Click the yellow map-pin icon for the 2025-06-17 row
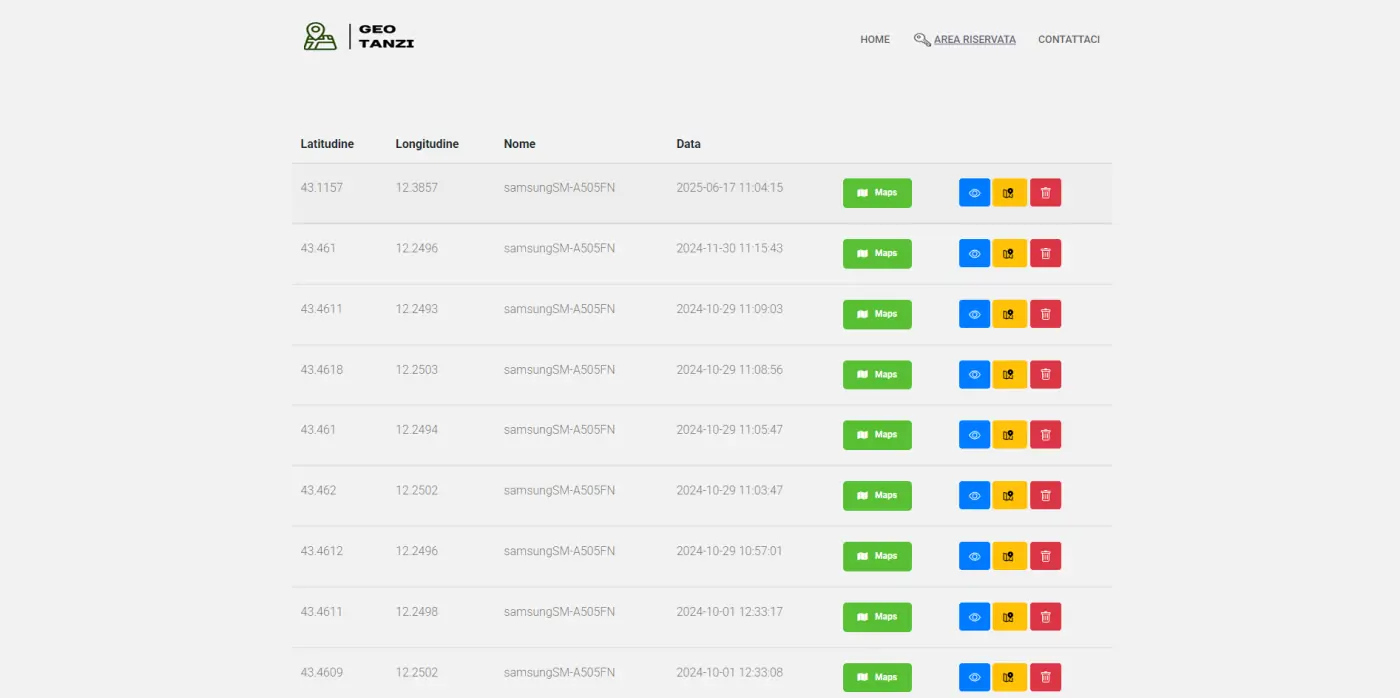The image size is (1400, 698). pos(1009,193)
